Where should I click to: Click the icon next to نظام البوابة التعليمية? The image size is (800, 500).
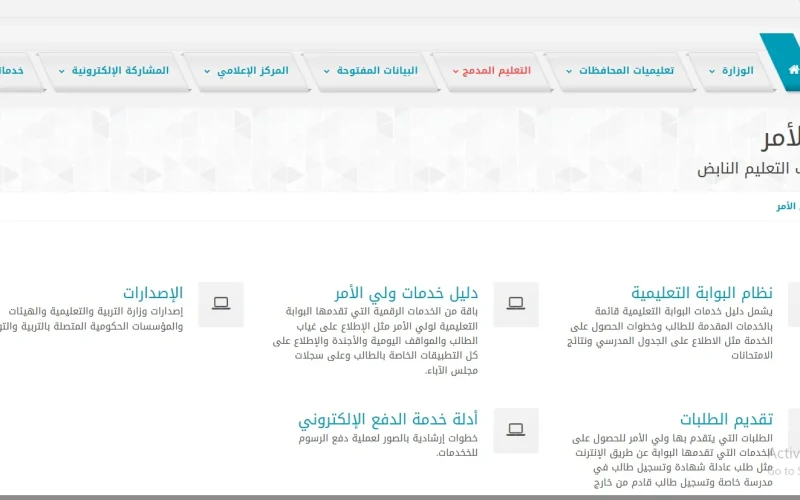[x=795, y=304]
